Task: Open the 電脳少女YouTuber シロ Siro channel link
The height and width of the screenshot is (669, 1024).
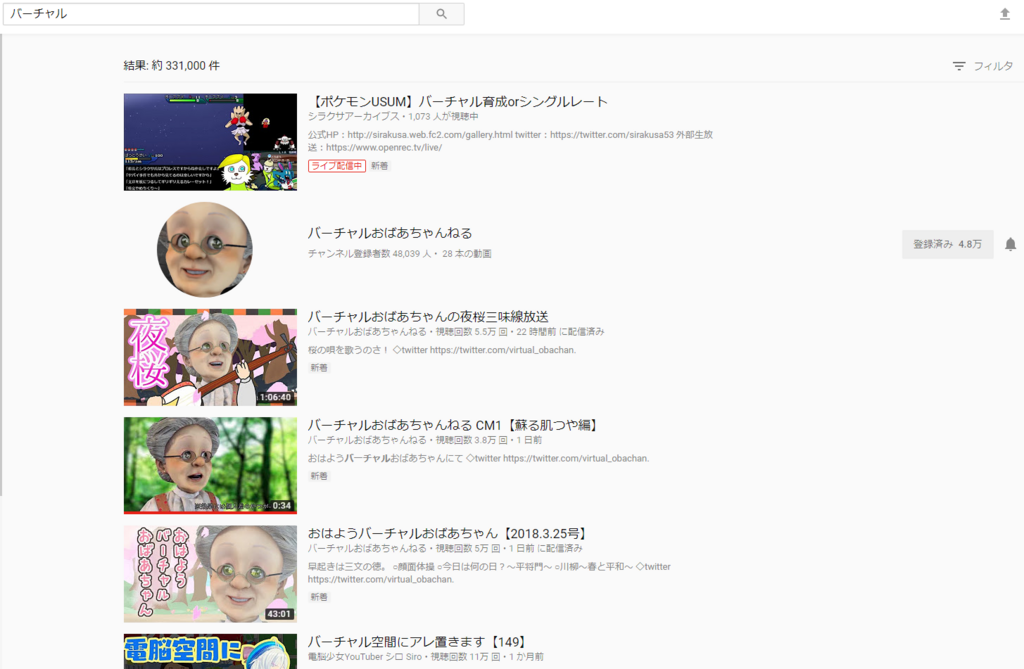Action: pyautogui.click(x=365, y=657)
